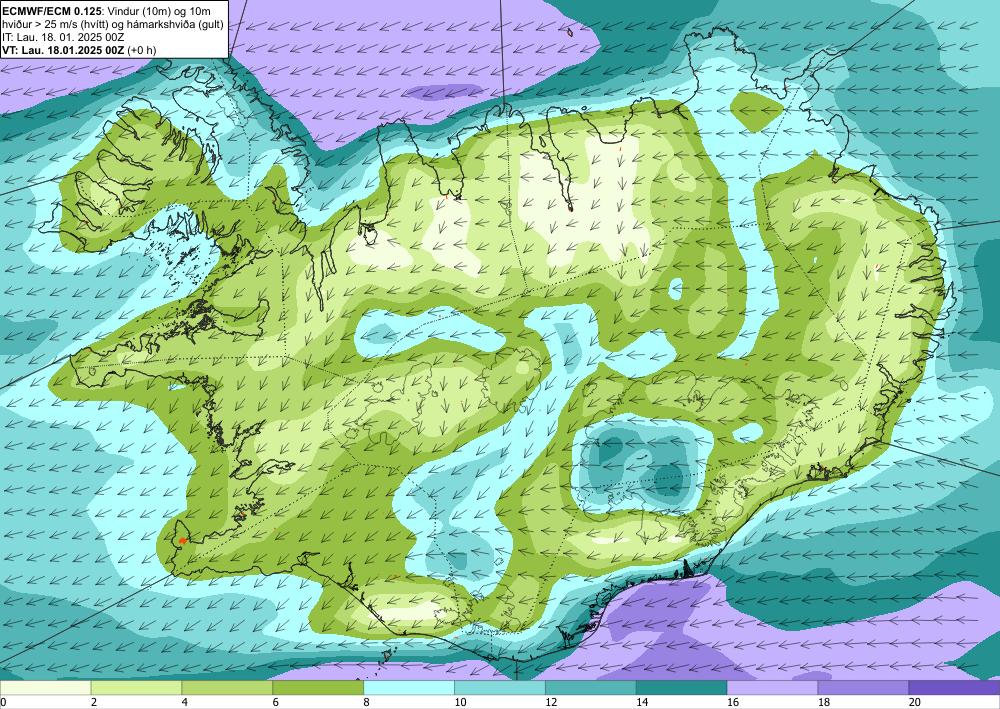Click the 12–14 m/s teal legend swatch
The image size is (1000, 709).
click(591, 688)
